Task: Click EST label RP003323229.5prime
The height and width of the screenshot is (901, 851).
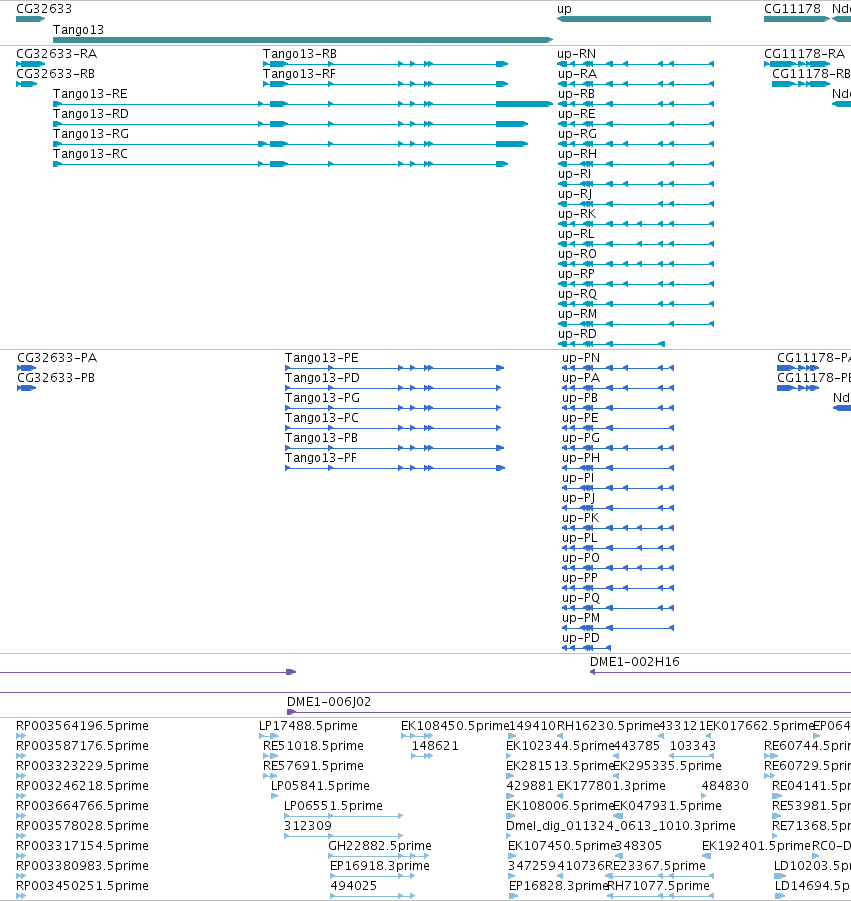Action: tap(82, 766)
